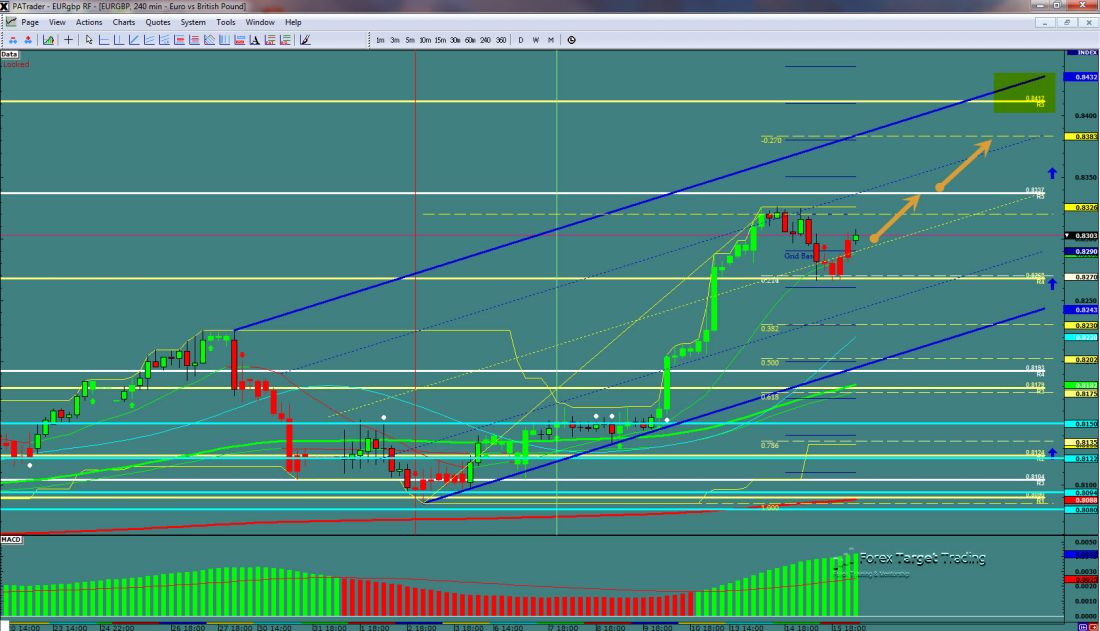This screenshot has height=631, width=1100.
Task: Click the Help menu
Action: (293, 22)
